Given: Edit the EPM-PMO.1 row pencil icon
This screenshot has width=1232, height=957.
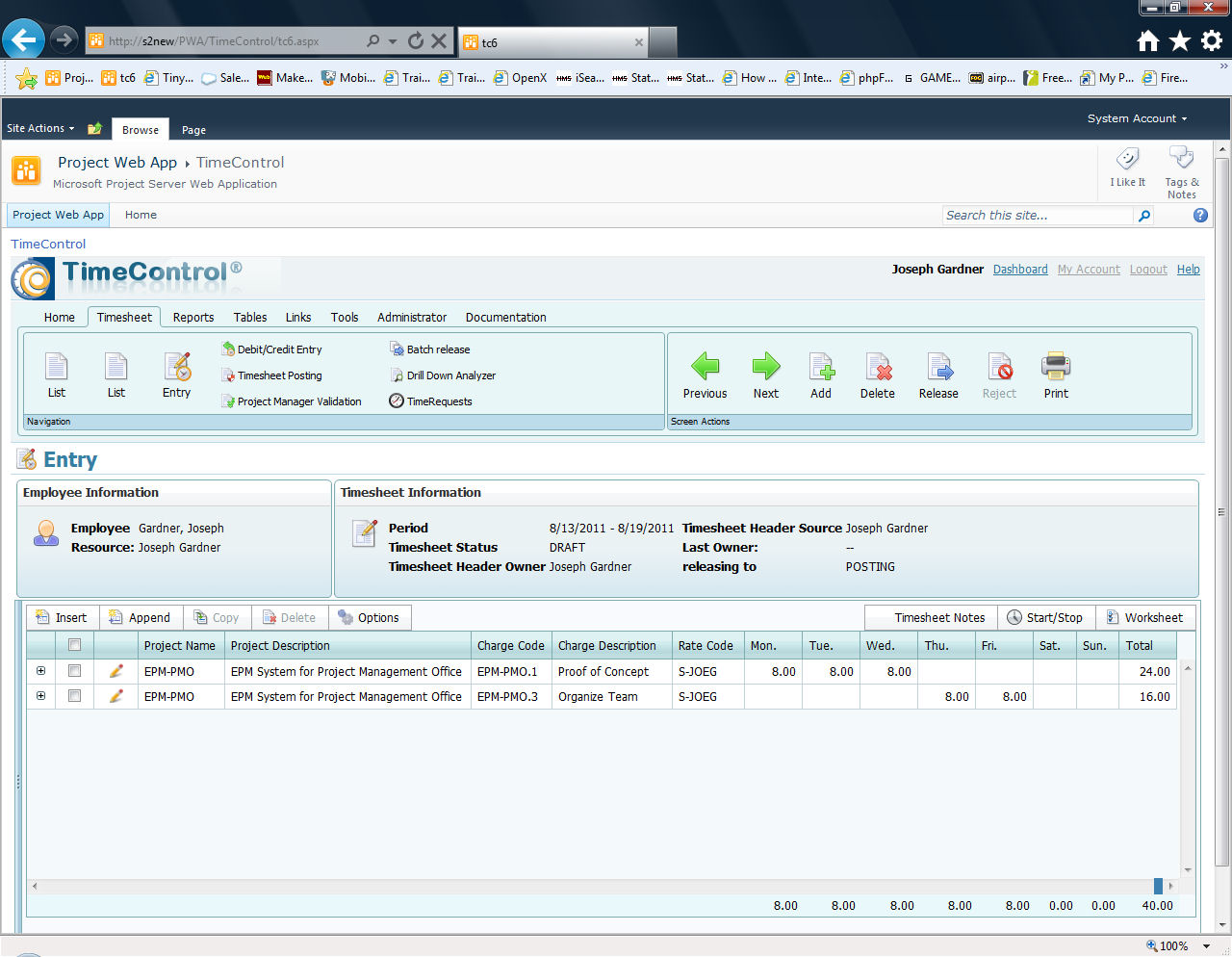Looking at the screenshot, I should (x=116, y=671).
